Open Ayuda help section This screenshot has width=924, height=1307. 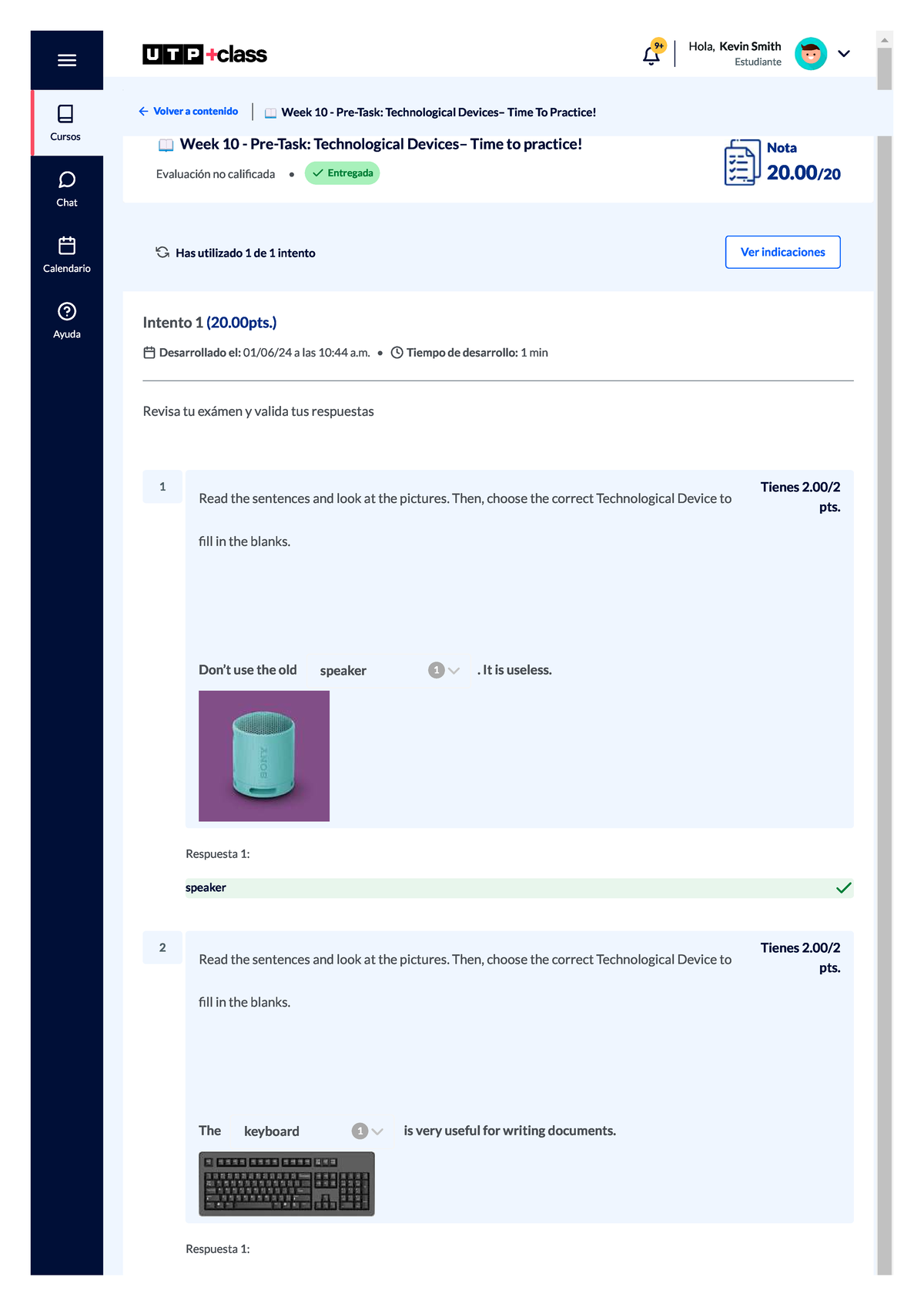67,320
